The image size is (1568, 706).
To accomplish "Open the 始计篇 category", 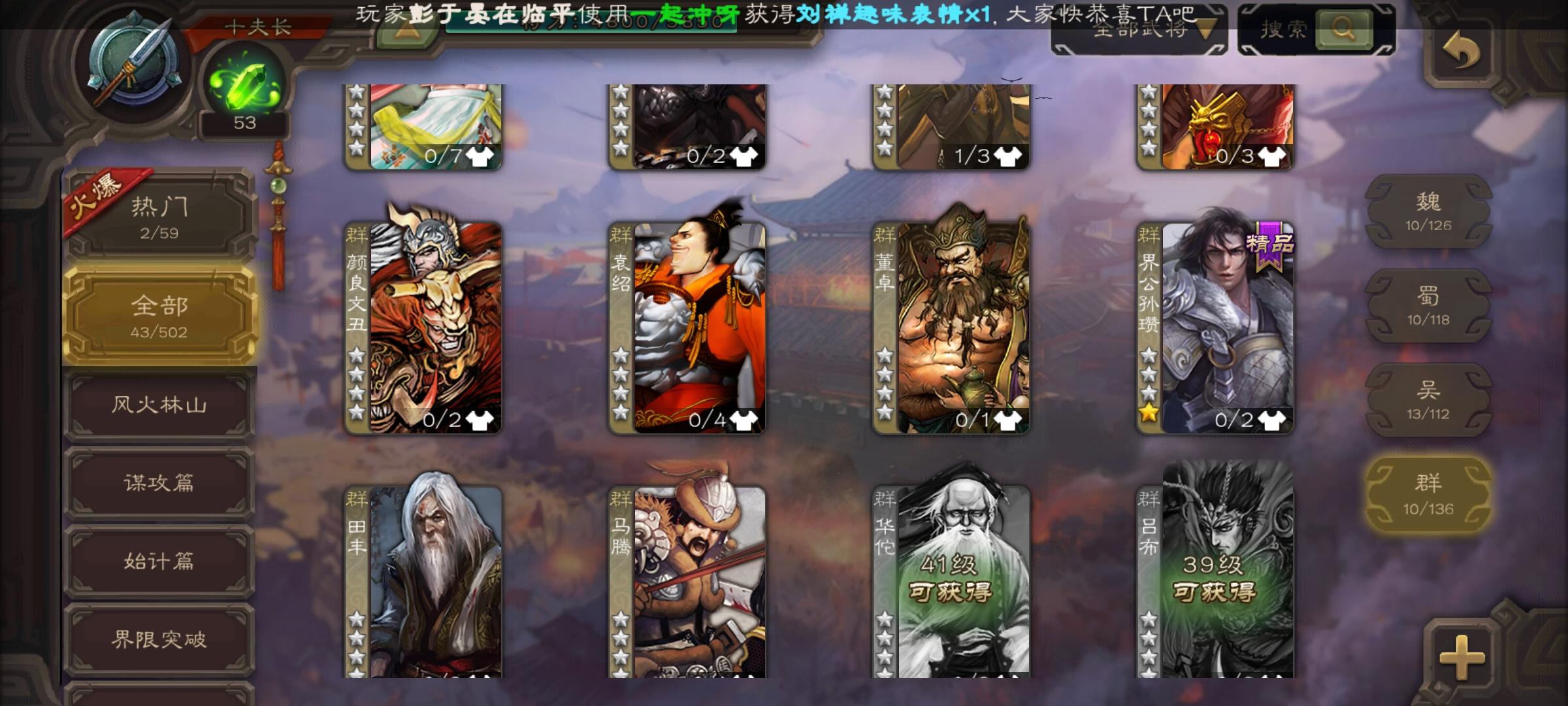I will pos(159,562).
